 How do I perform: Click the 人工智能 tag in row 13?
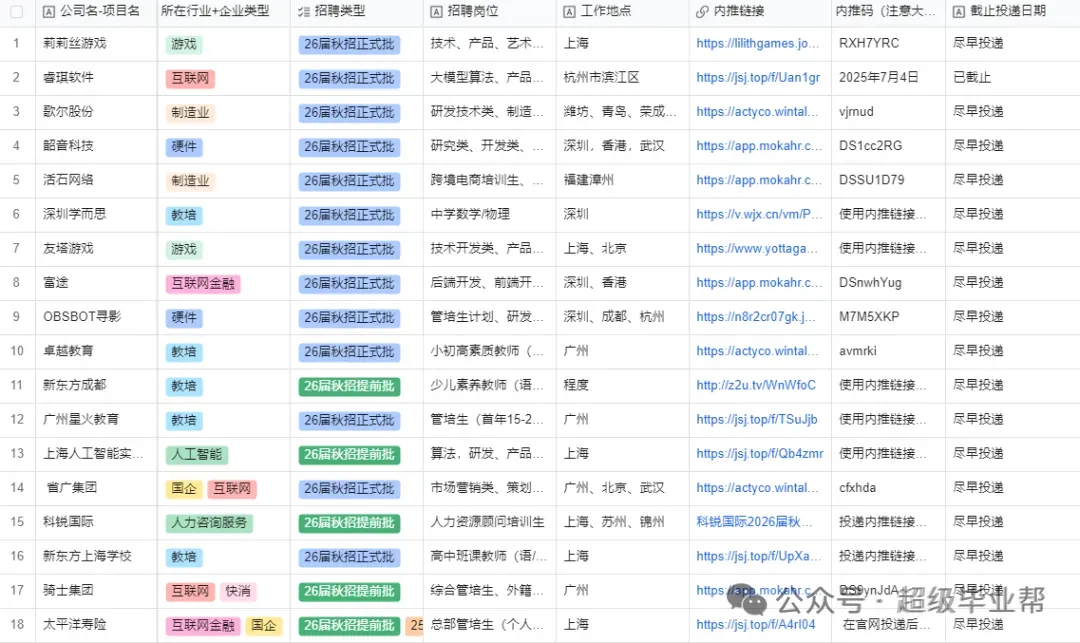(x=197, y=454)
